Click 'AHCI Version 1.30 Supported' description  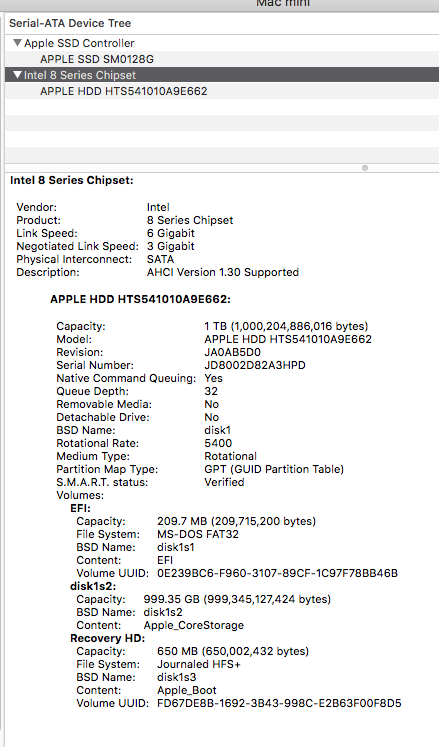coord(223,272)
